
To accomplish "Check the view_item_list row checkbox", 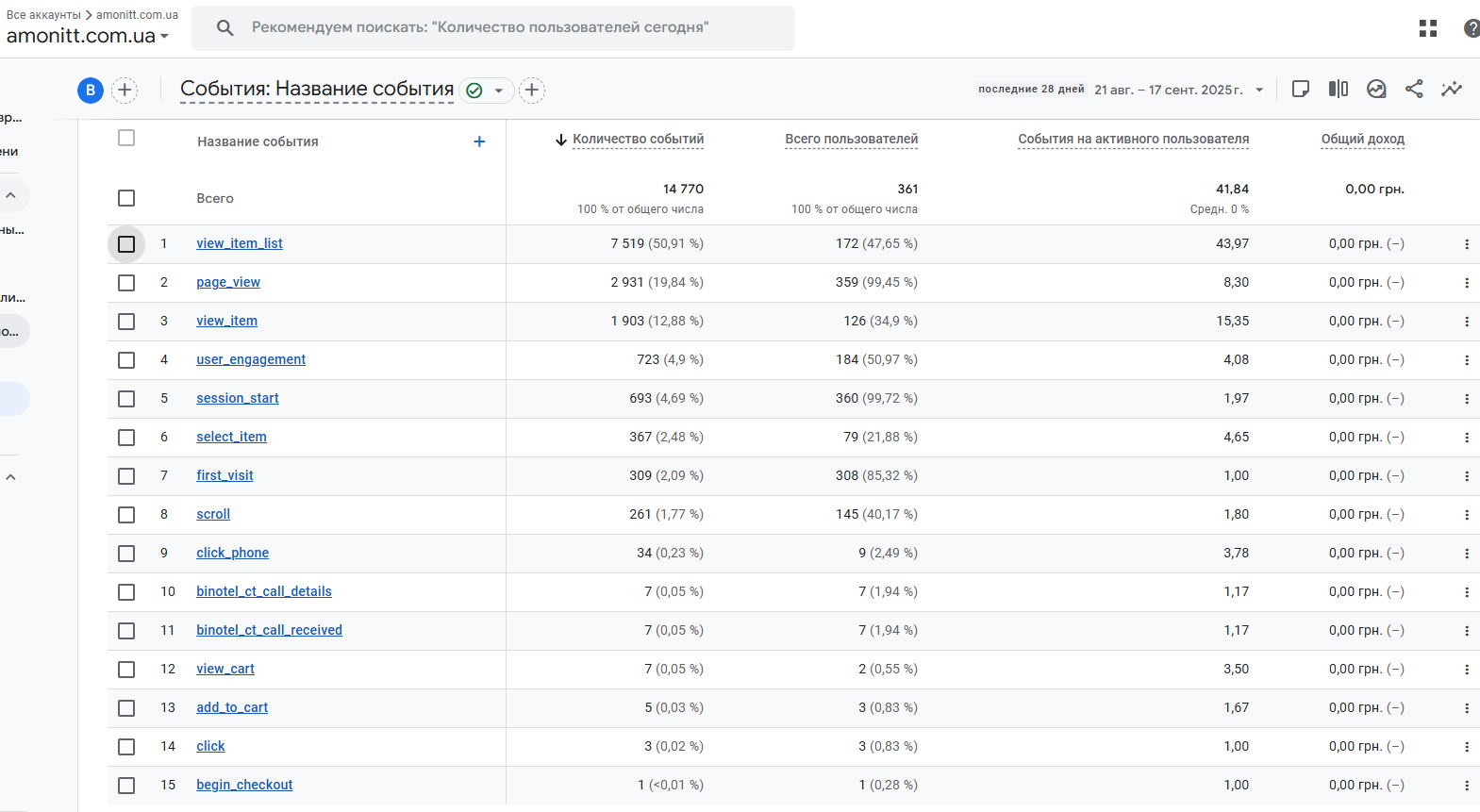I will click(126, 244).
